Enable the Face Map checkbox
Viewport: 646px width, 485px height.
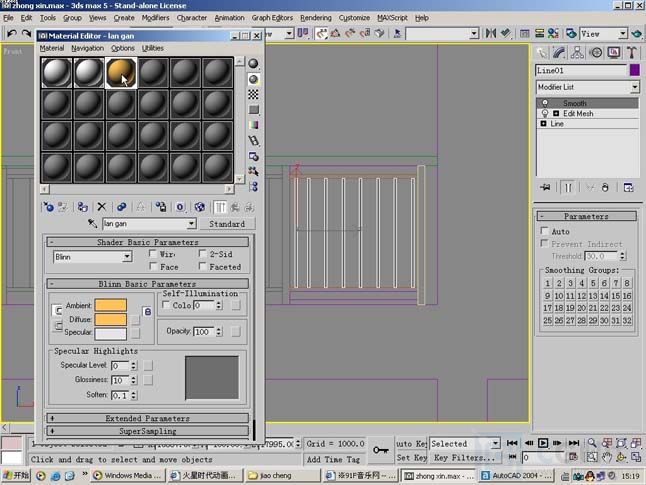tap(153, 267)
